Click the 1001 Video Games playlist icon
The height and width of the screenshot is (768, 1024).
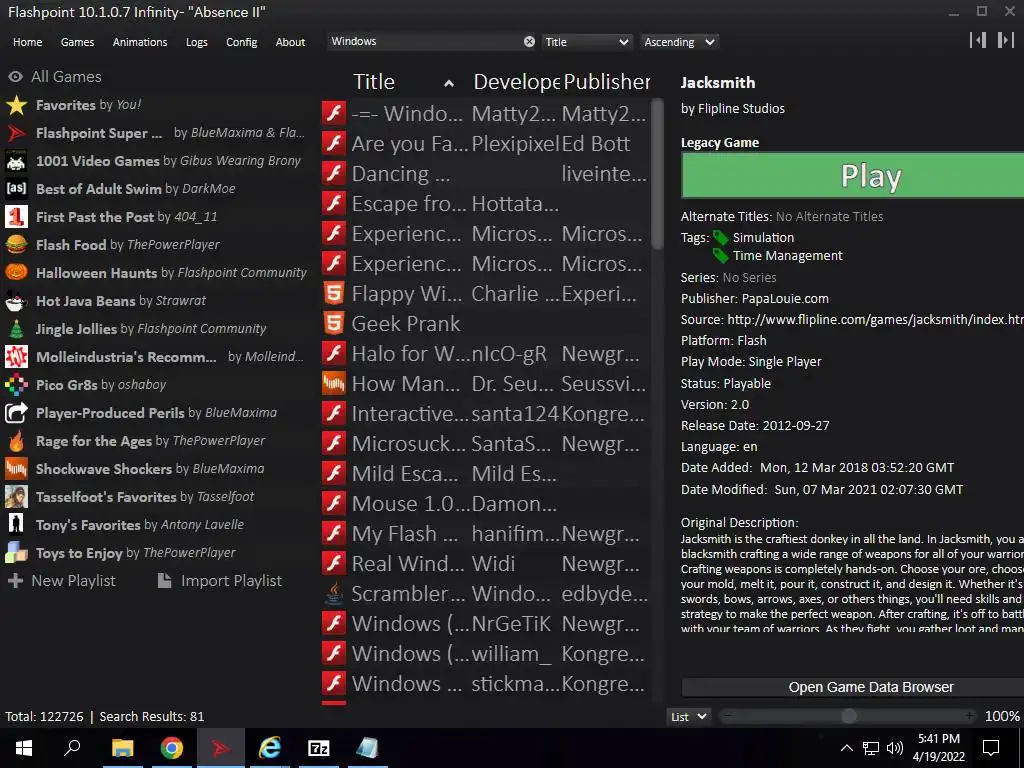tap(16, 161)
